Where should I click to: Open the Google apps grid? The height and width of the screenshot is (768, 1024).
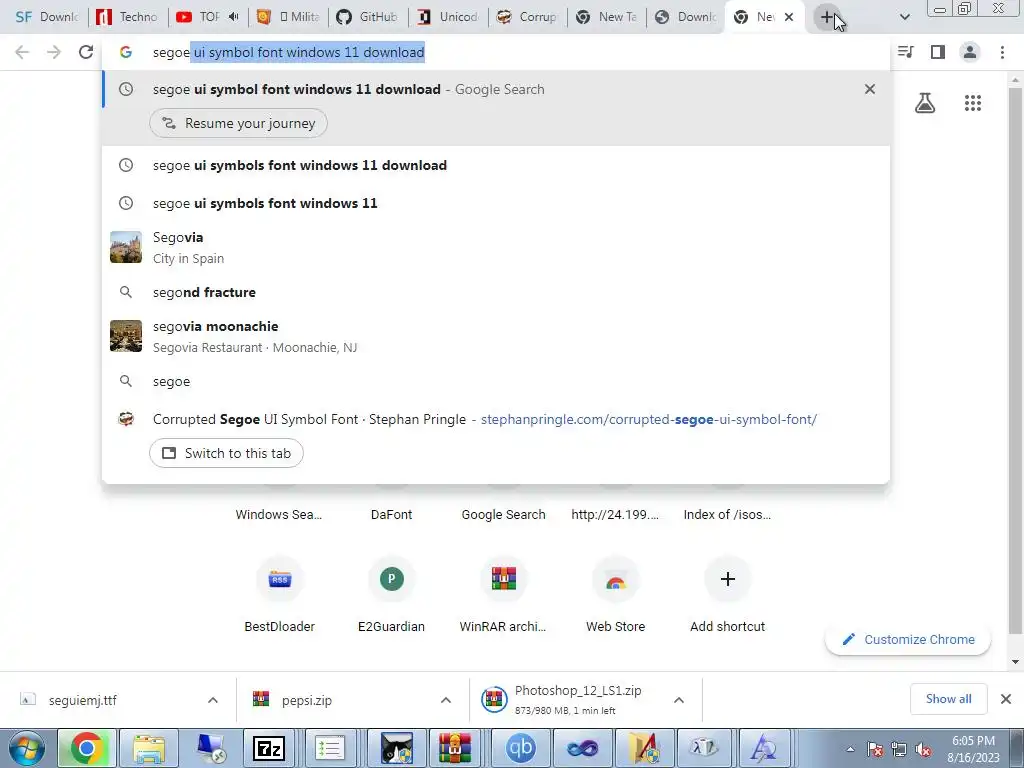pyautogui.click(x=972, y=103)
